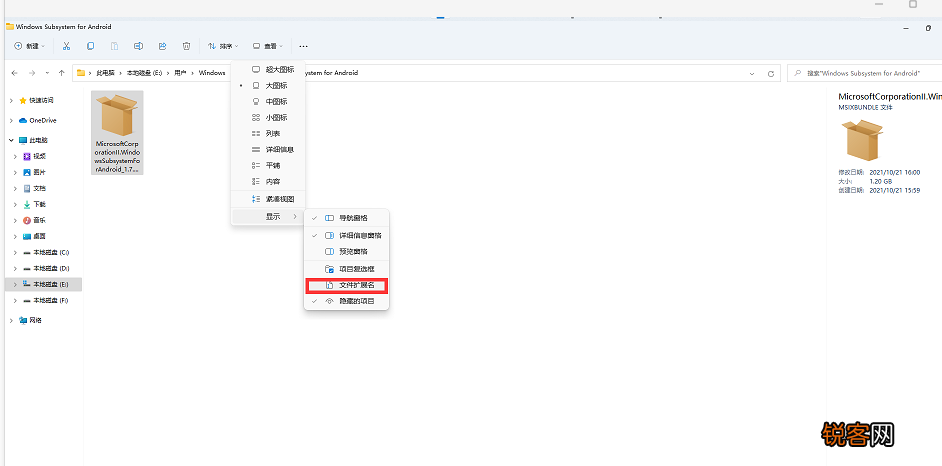Open address bar history dropdown chevron

pyautogui.click(x=752, y=73)
